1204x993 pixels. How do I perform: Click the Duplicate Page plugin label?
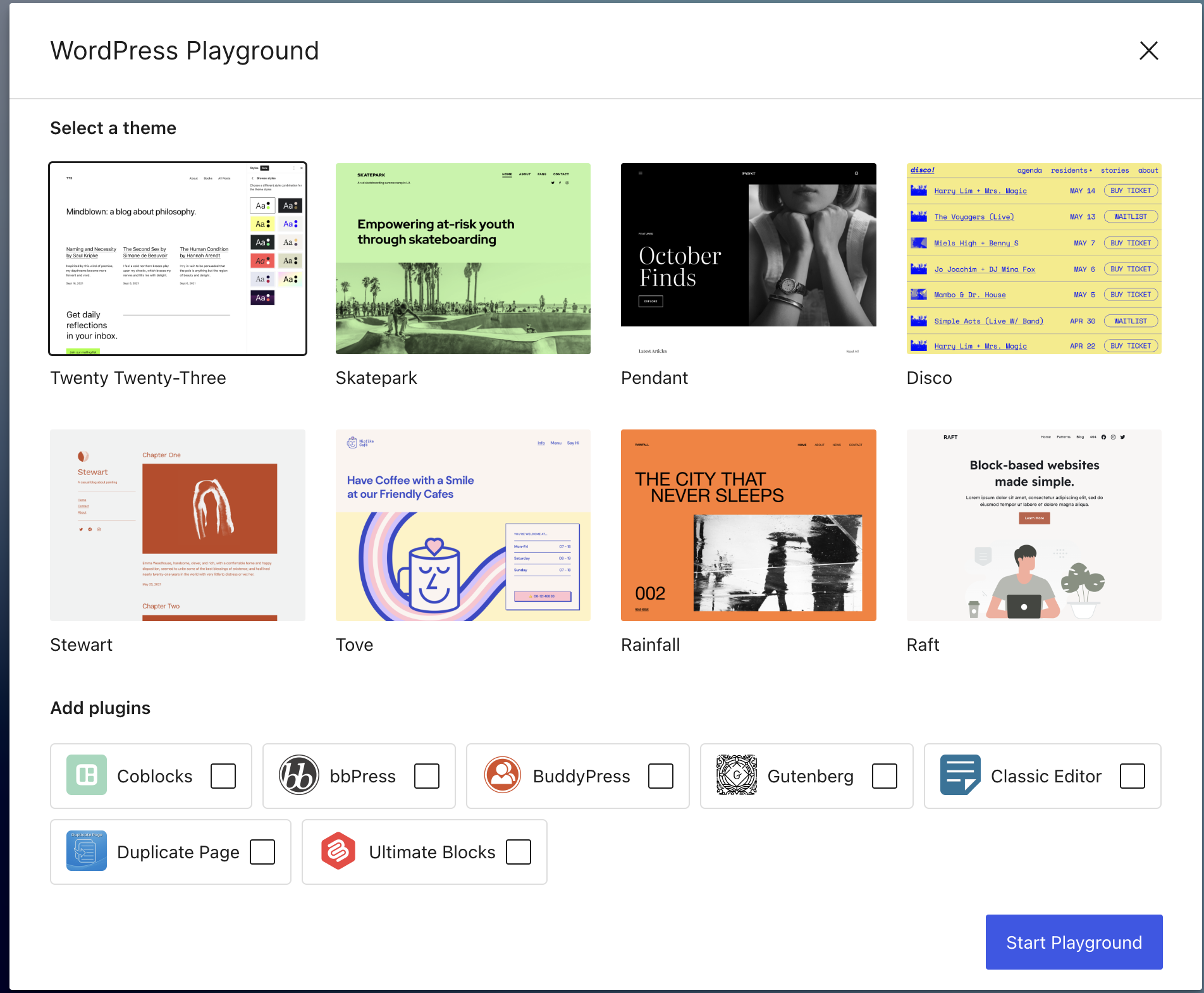178,852
